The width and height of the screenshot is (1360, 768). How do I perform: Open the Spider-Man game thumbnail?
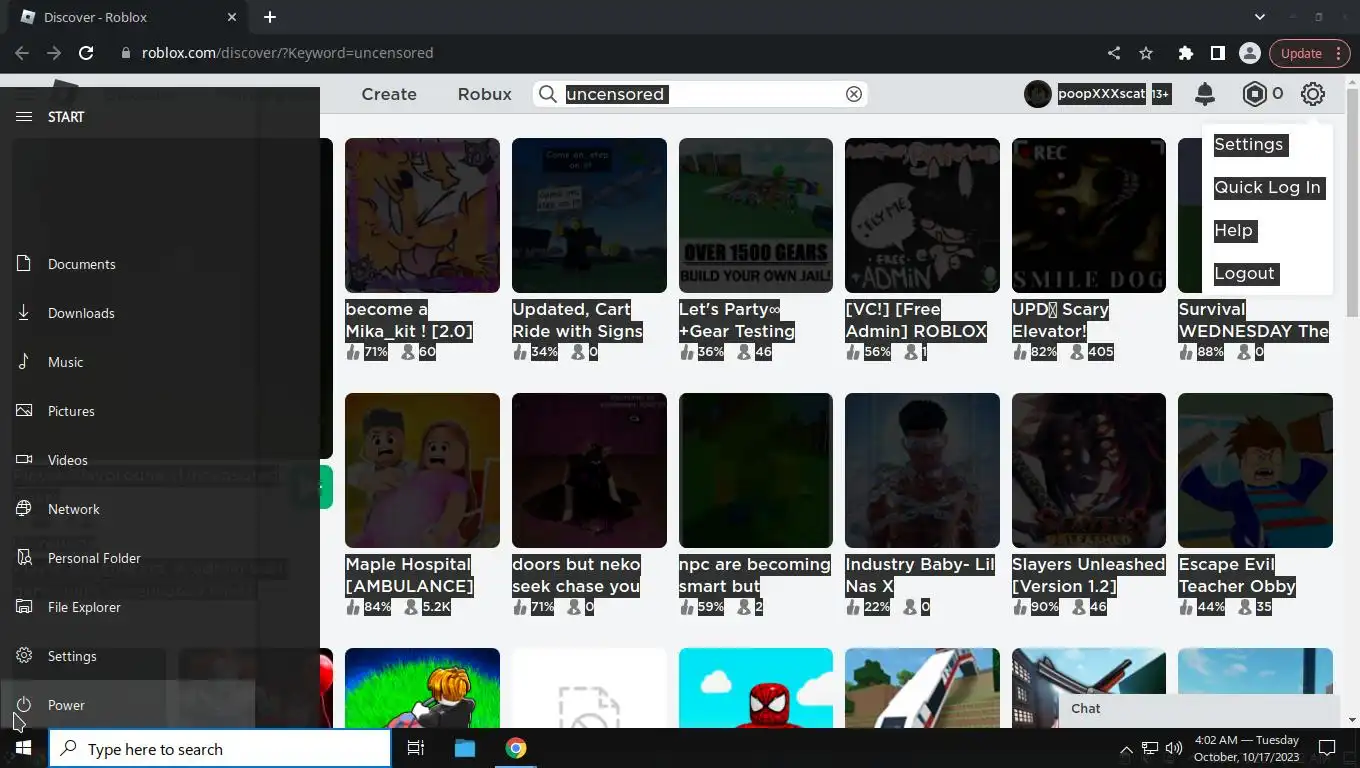click(755, 688)
